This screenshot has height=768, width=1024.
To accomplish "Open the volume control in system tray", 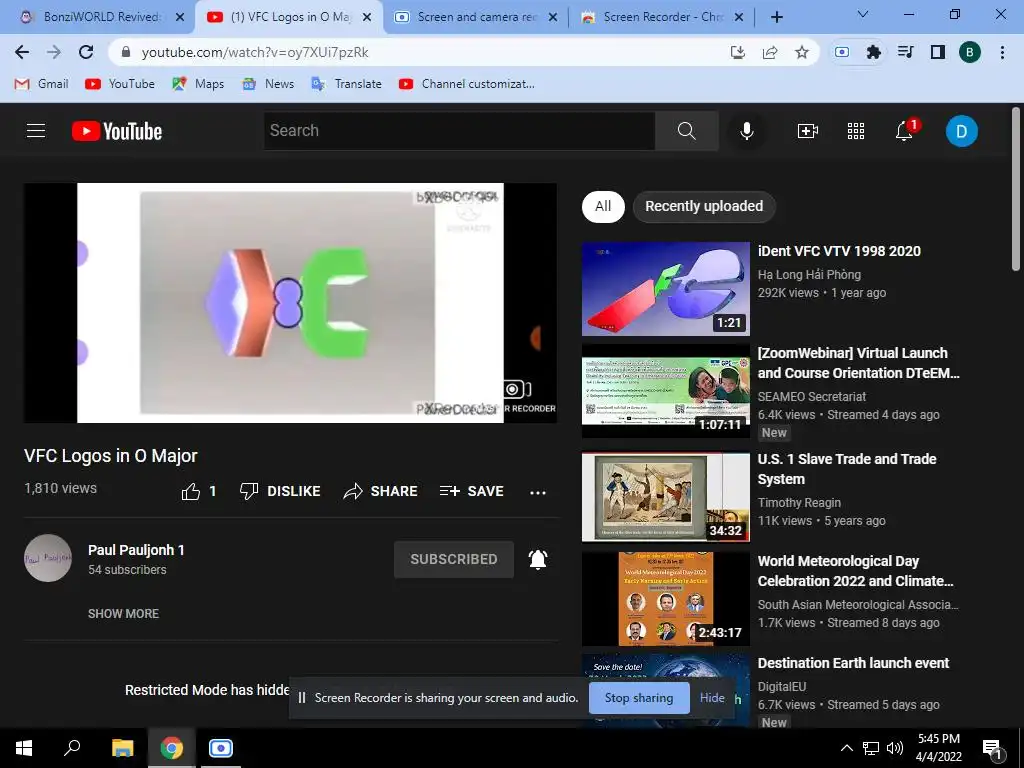I will [895, 748].
